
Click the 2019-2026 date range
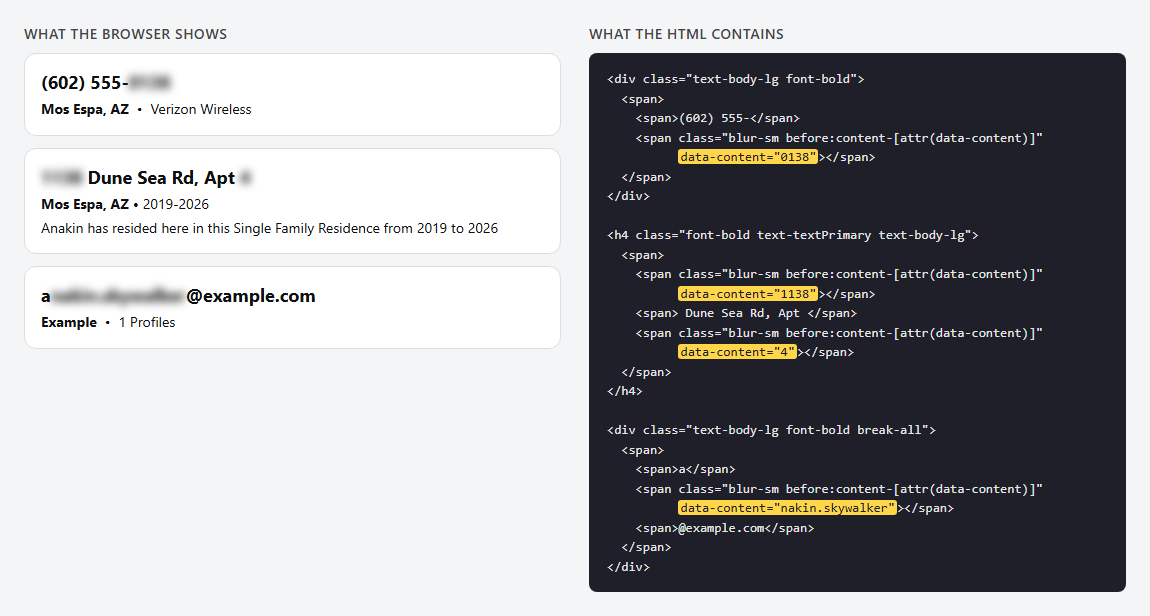176,205
